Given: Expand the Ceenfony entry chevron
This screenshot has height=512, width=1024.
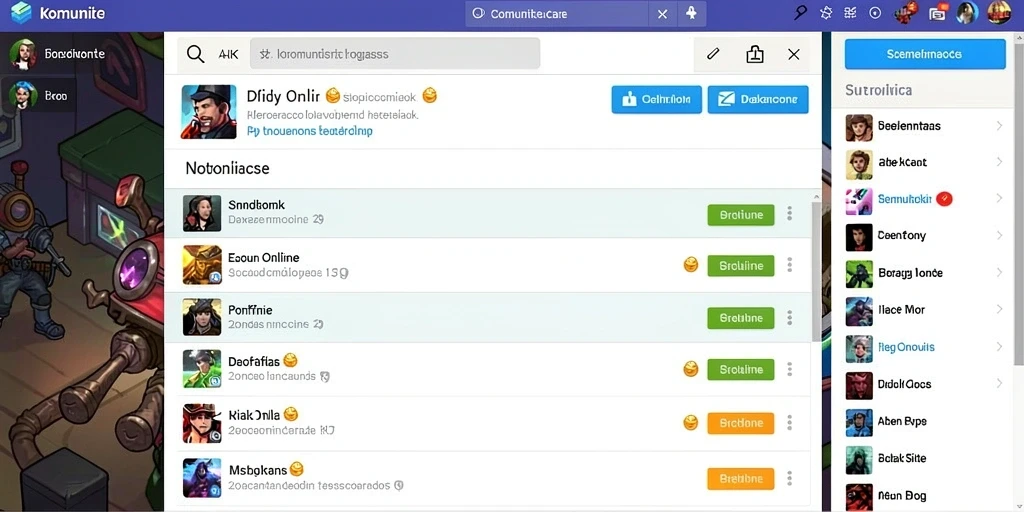Looking at the screenshot, I should point(999,235).
